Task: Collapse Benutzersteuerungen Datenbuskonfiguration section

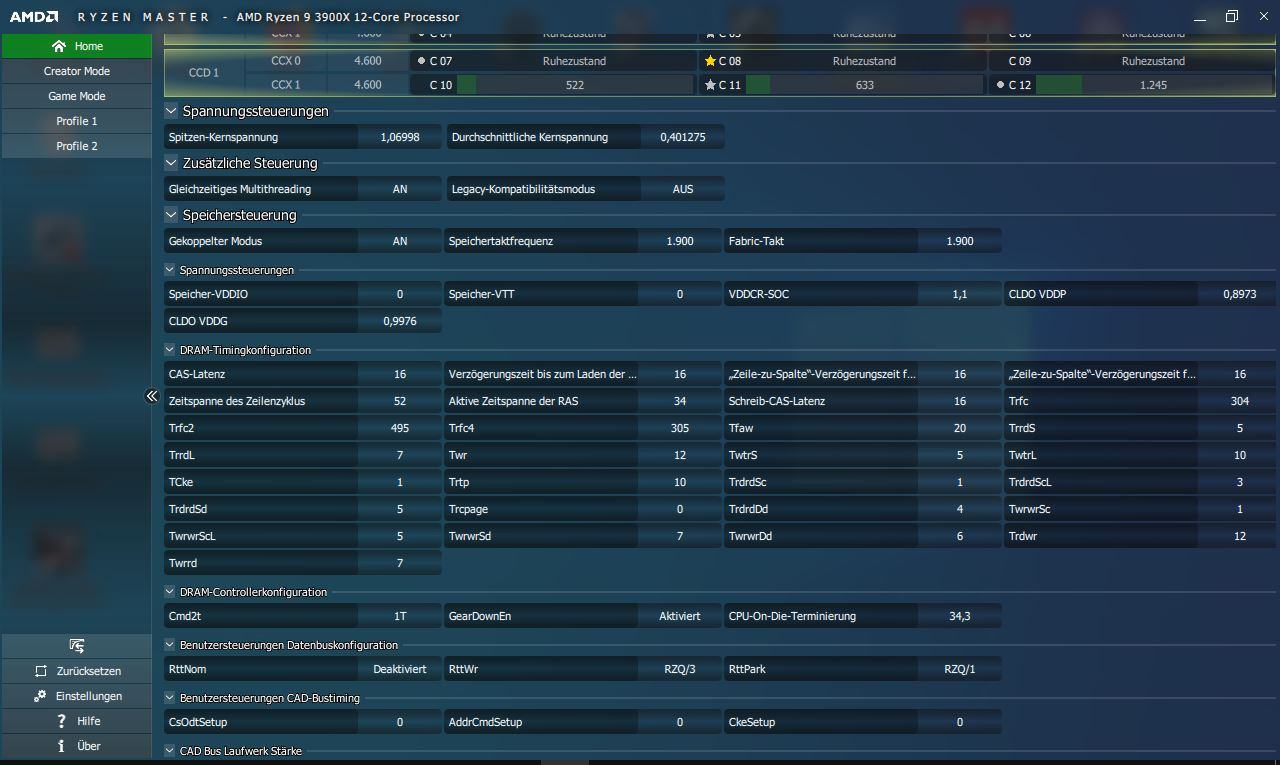Action: pos(170,645)
